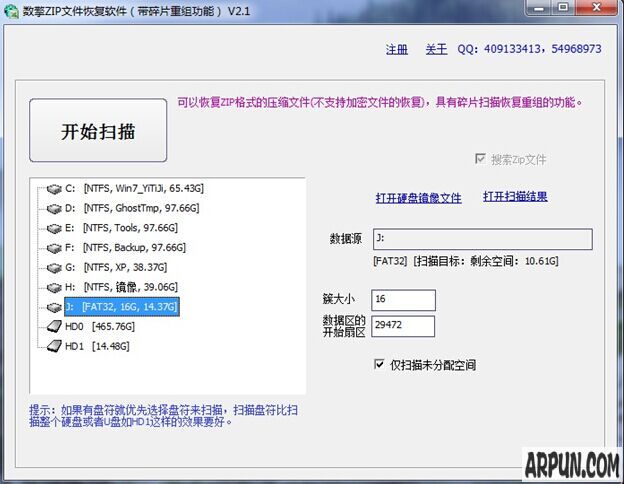624x484 pixels.
Task: Click the drive icon beside J:
Action: tap(54, 307)
